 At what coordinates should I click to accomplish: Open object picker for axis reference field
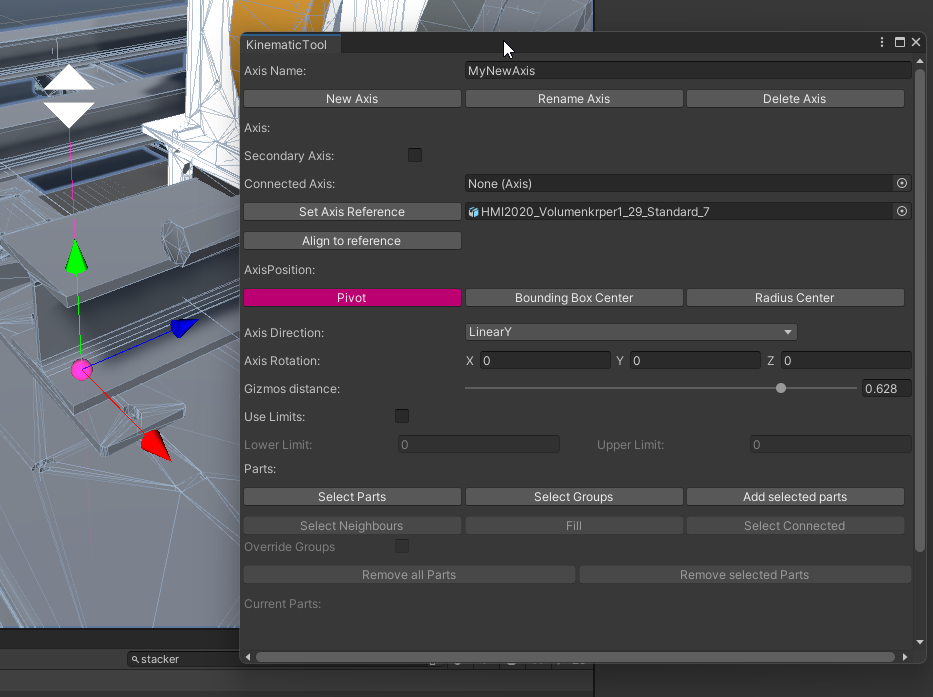click(x=901, y=212)
